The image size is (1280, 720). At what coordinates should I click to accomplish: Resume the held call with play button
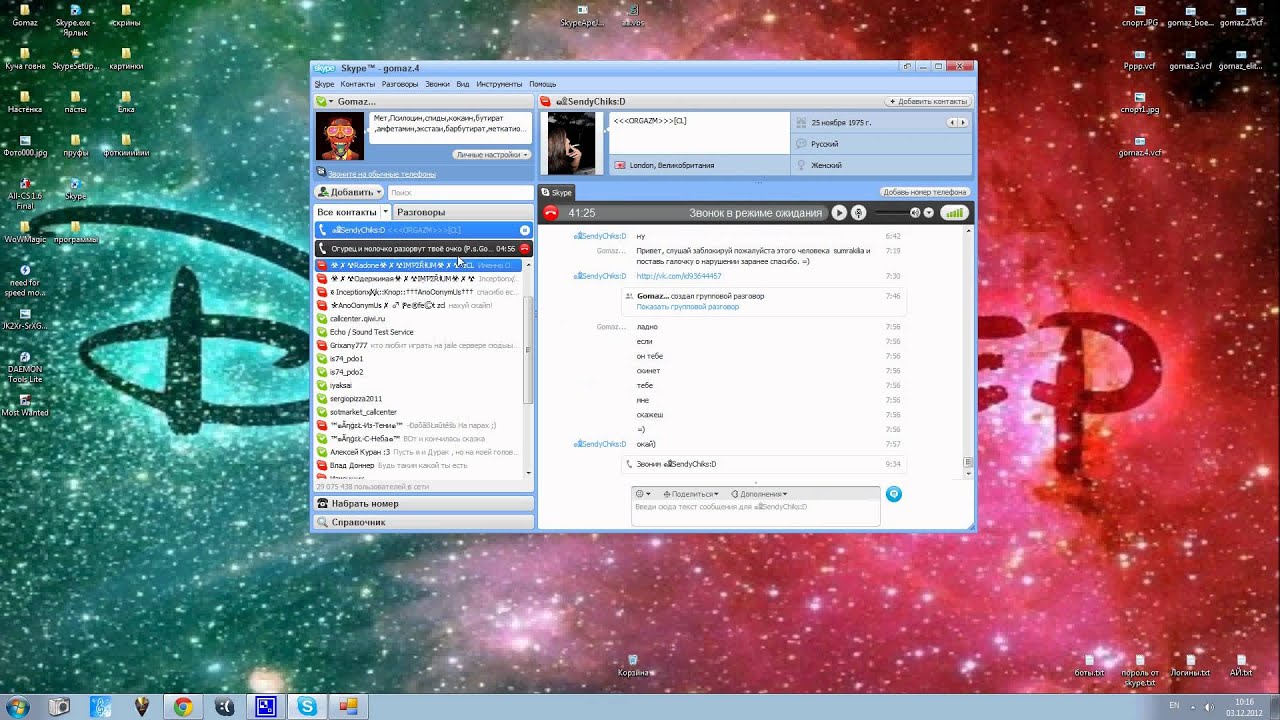tap(839, 212)
